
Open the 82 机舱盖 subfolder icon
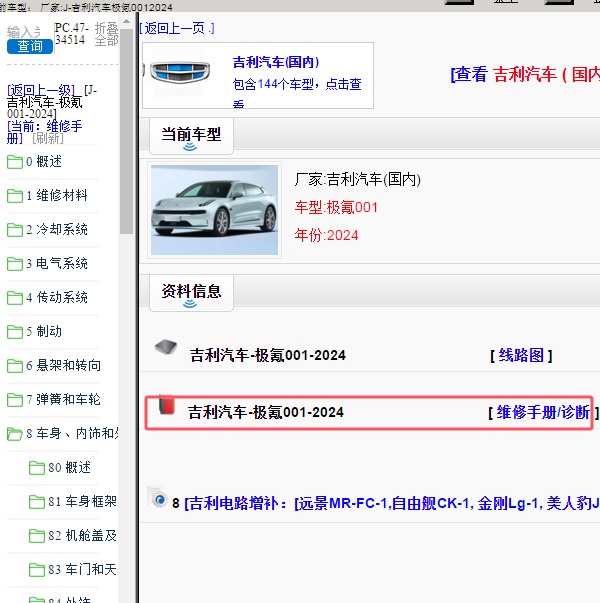click(x=37, y=536)
